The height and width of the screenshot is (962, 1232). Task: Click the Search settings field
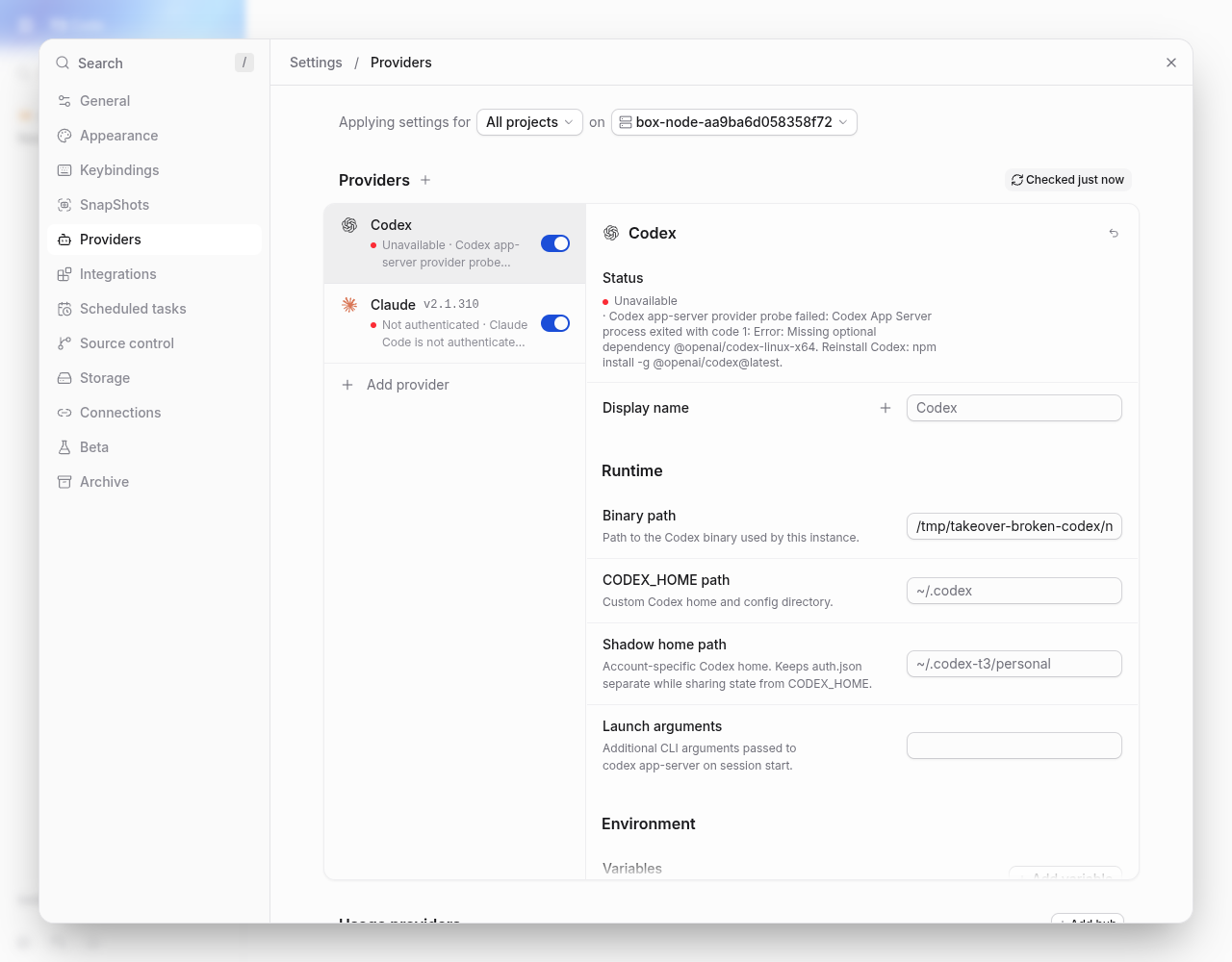[x=154, y=63]
